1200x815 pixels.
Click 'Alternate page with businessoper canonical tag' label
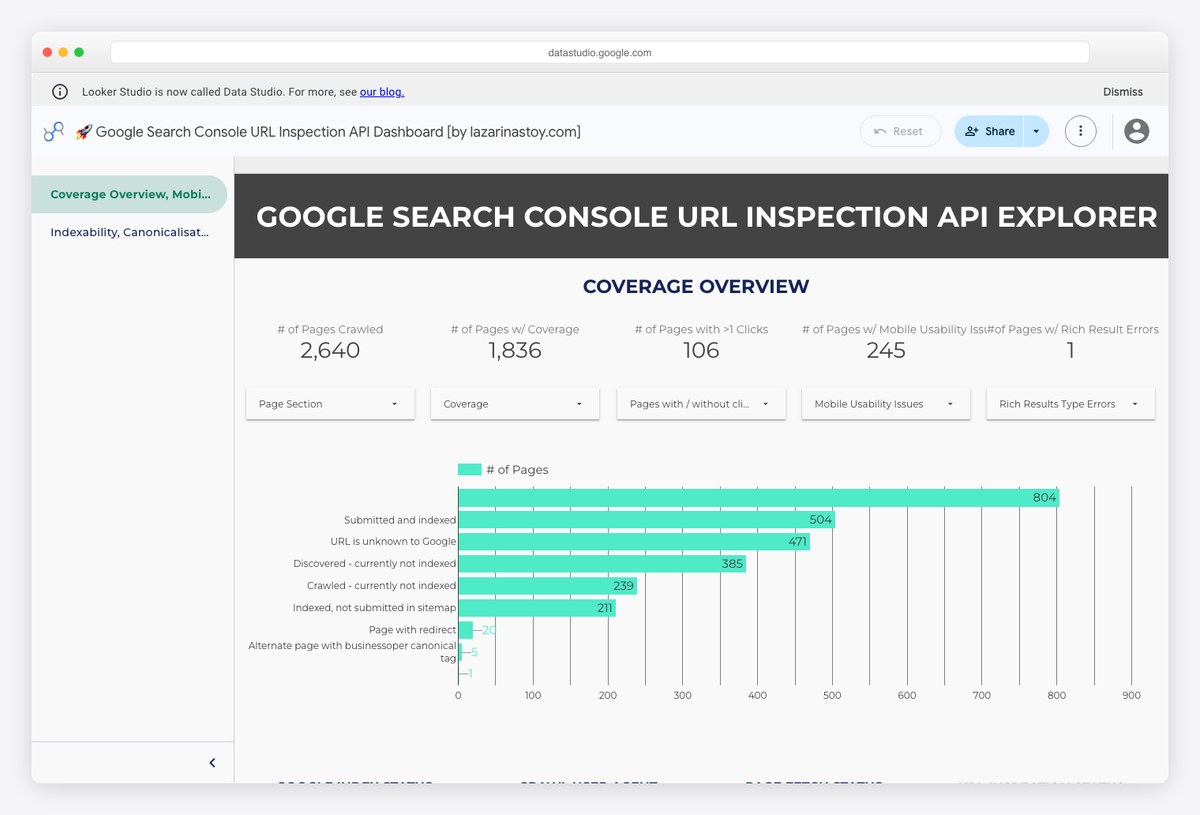(x=352, y=652)
